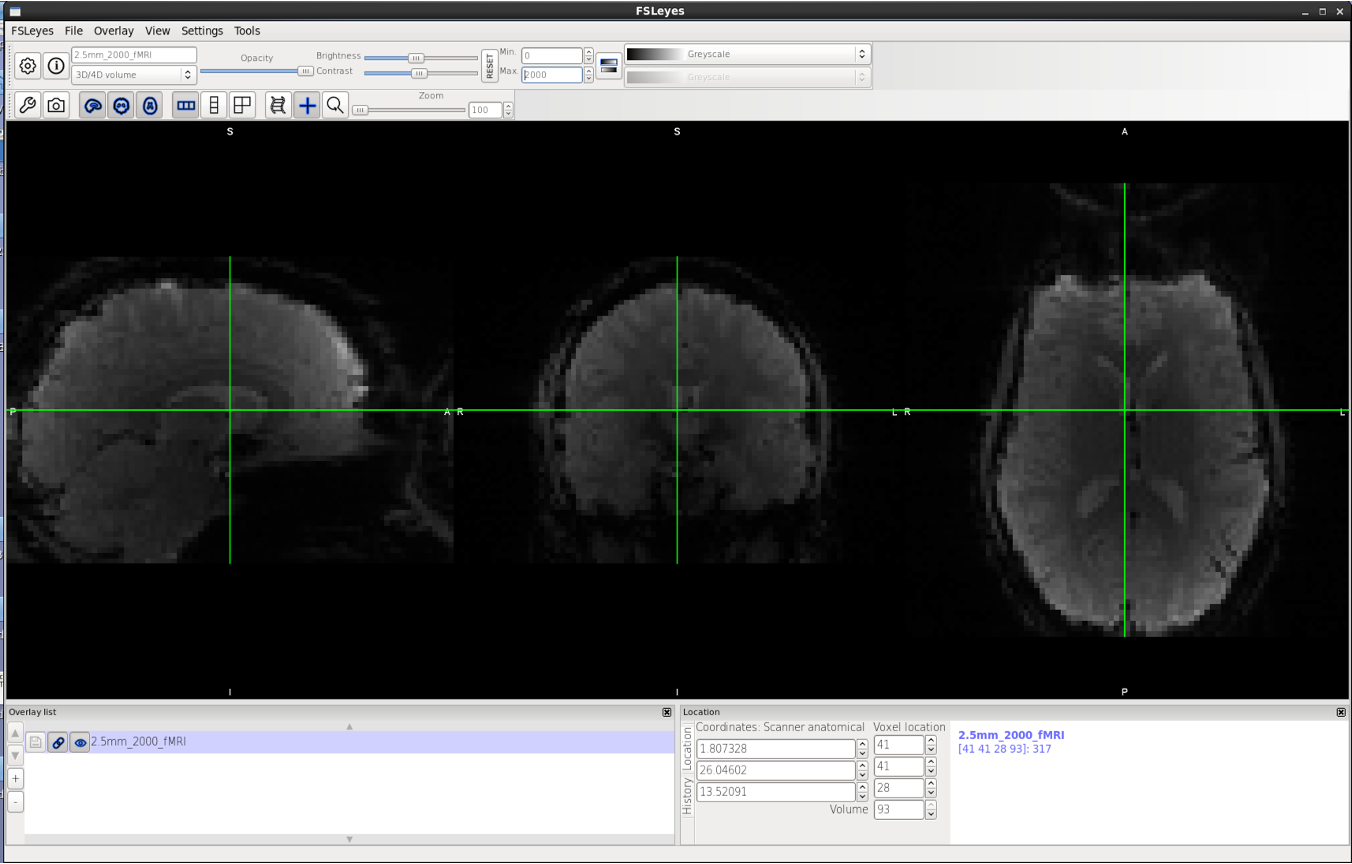Click the Max display range field

pyautogui.click(x=552, y=74)
